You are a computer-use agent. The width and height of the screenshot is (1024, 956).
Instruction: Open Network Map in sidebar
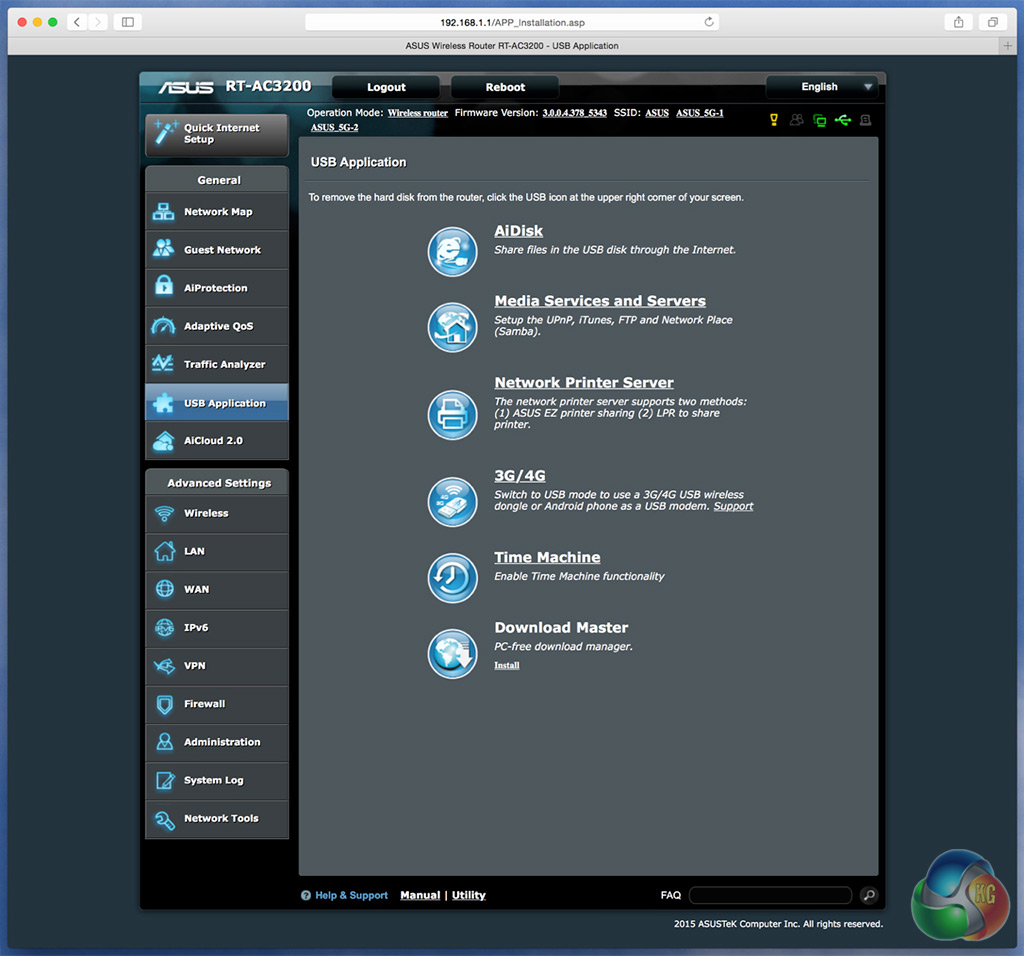(217, 212)
